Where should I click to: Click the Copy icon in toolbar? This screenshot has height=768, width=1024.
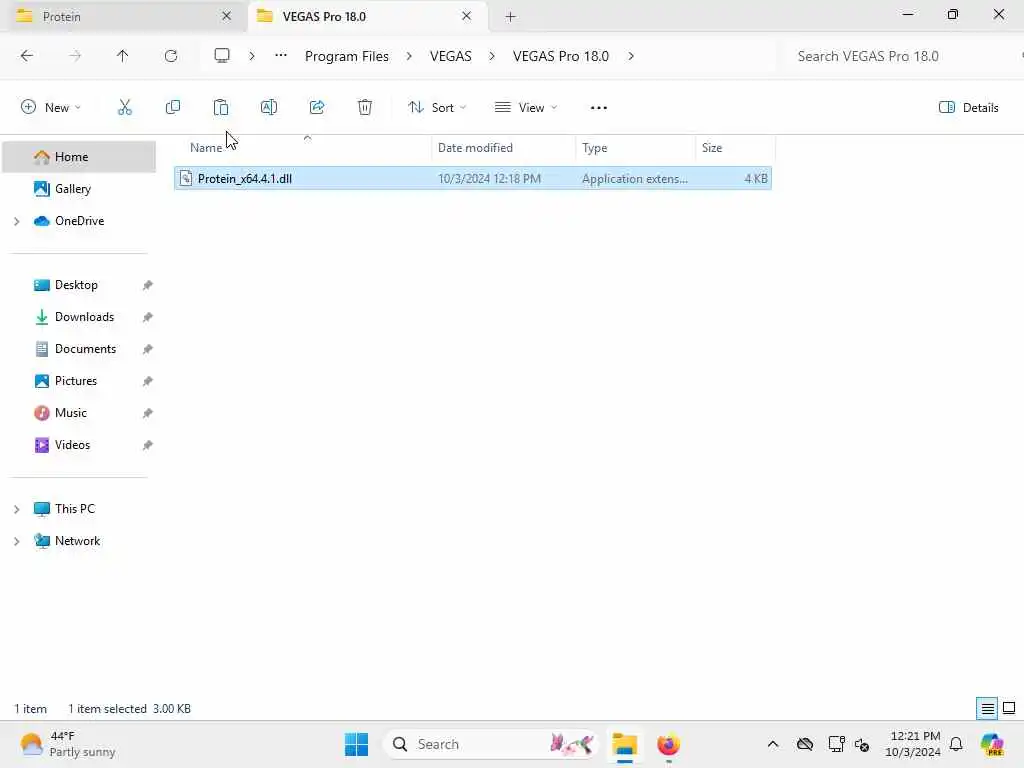click(173, 108)
